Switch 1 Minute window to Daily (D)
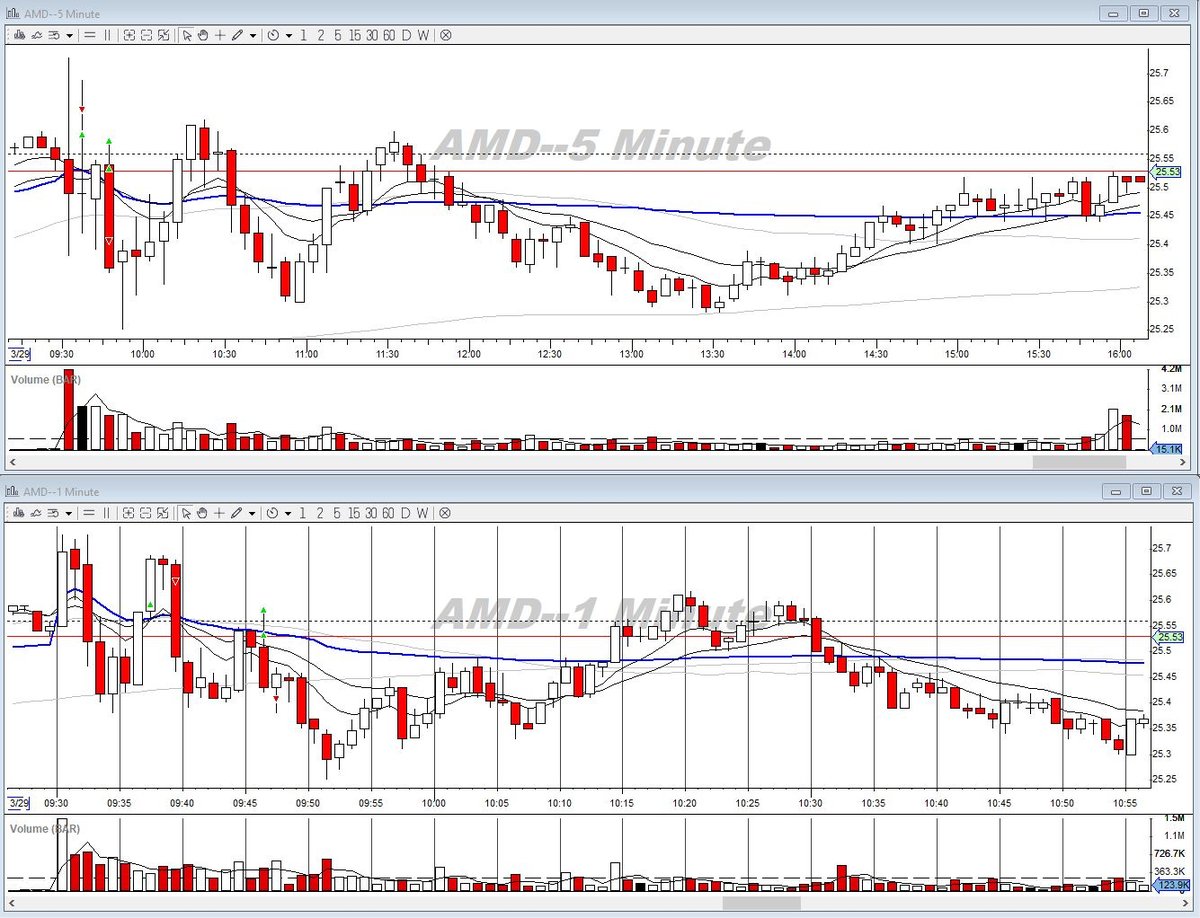This screenshot has height=918, width=1200. [x=406, y=512]
